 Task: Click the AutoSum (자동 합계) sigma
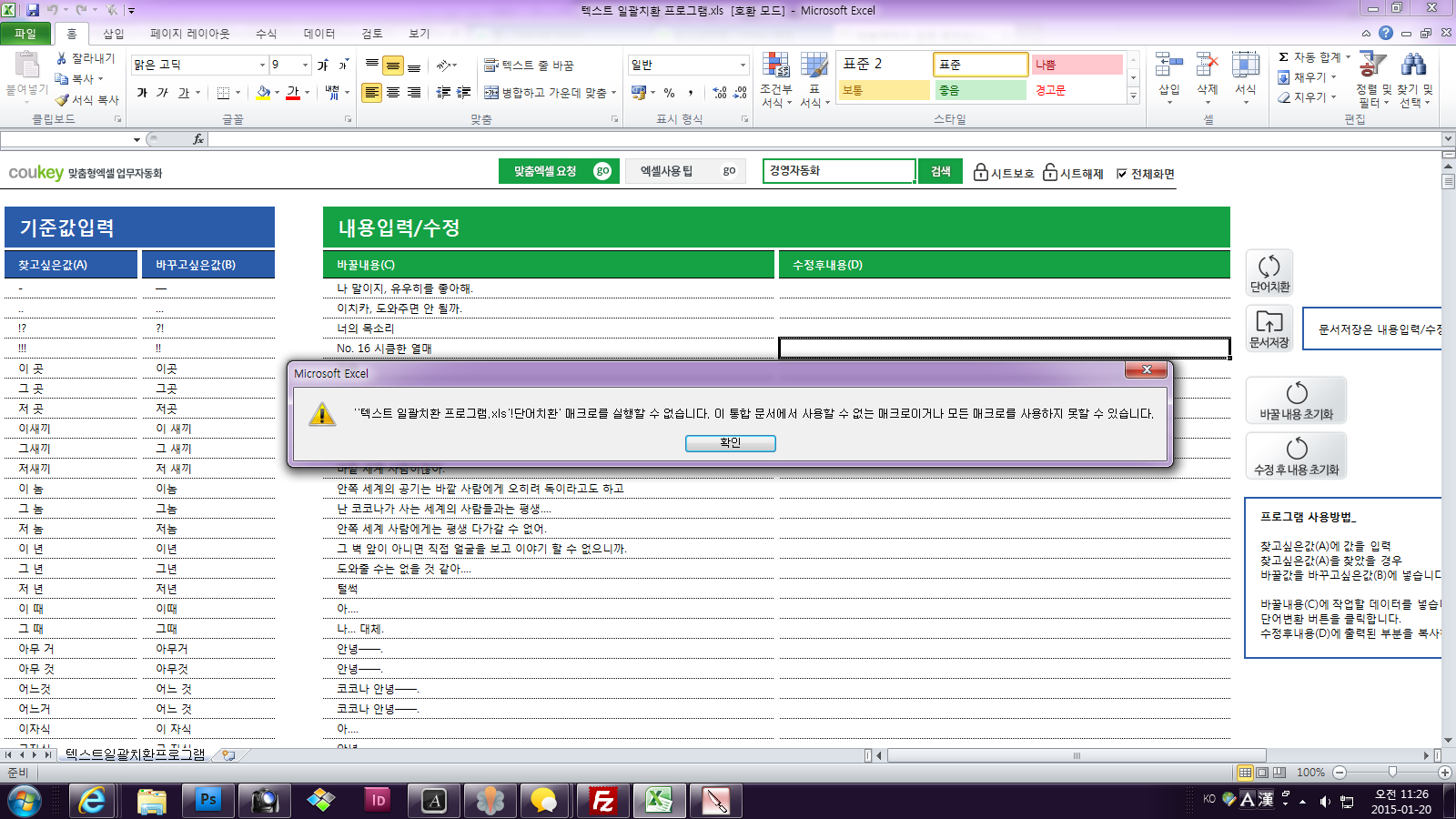[1283, 57]
